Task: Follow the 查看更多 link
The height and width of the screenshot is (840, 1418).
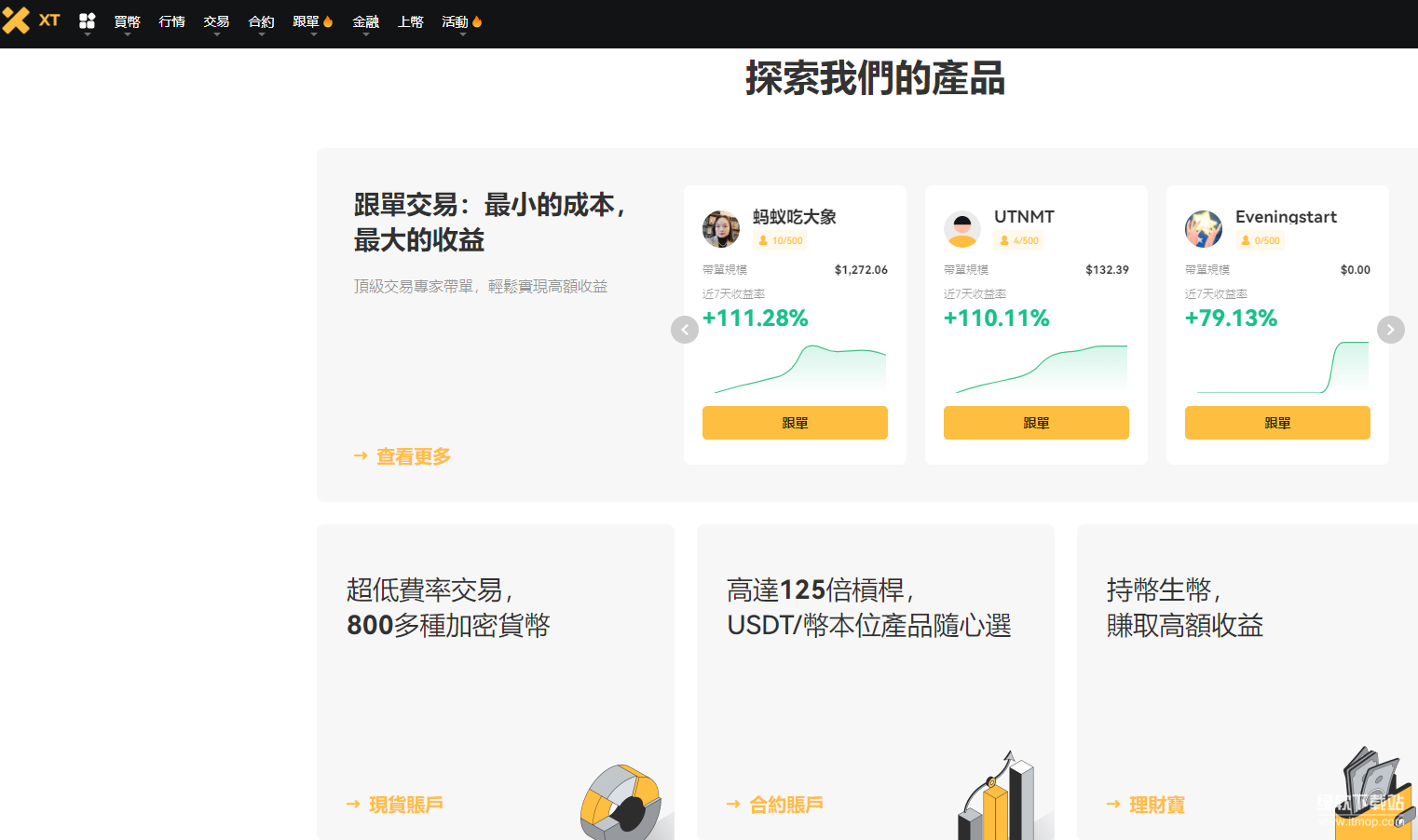Action: point(413,456)
